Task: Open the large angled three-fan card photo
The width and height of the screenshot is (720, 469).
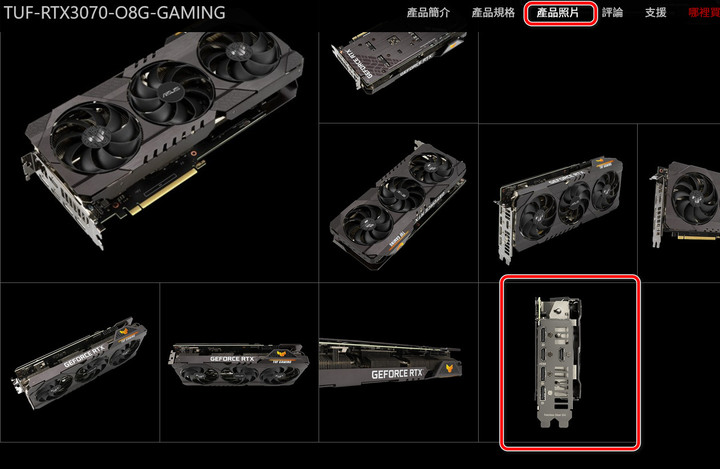Action: click(159, 156)
